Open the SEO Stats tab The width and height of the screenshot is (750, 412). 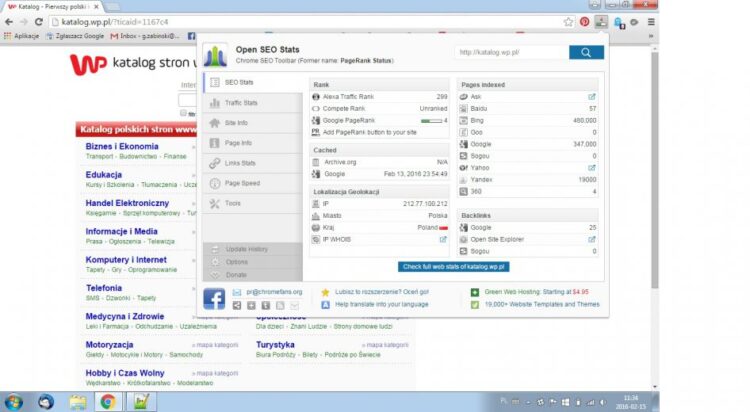253,82
